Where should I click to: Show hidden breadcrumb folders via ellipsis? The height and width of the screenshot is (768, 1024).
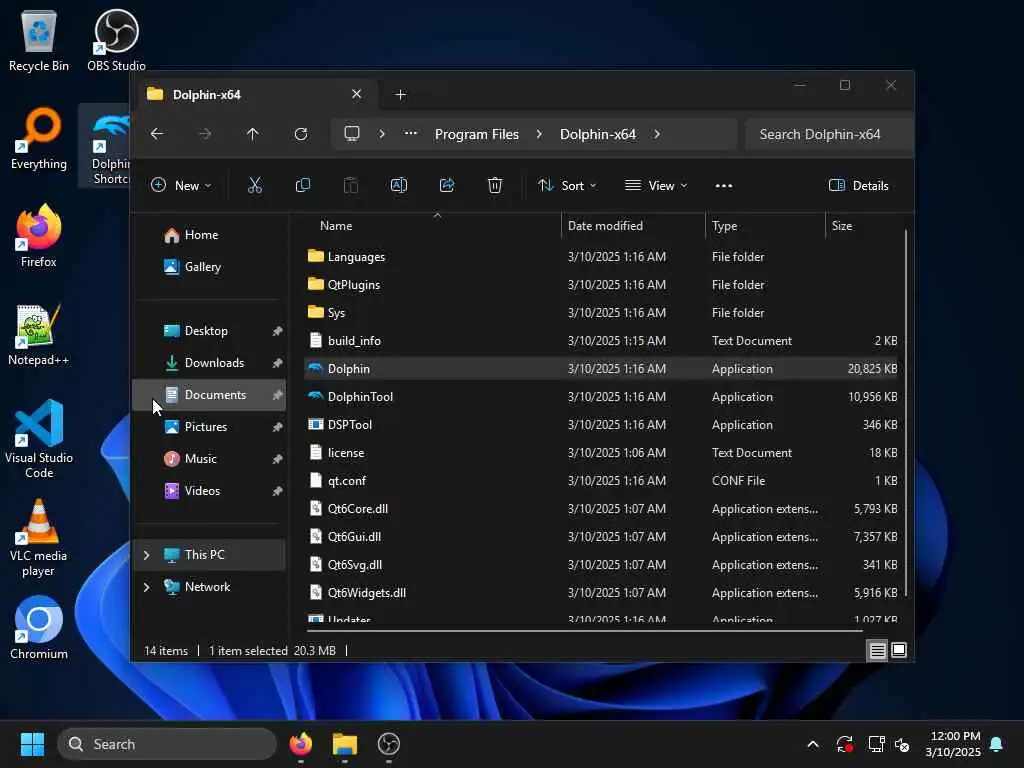(410, 133)
